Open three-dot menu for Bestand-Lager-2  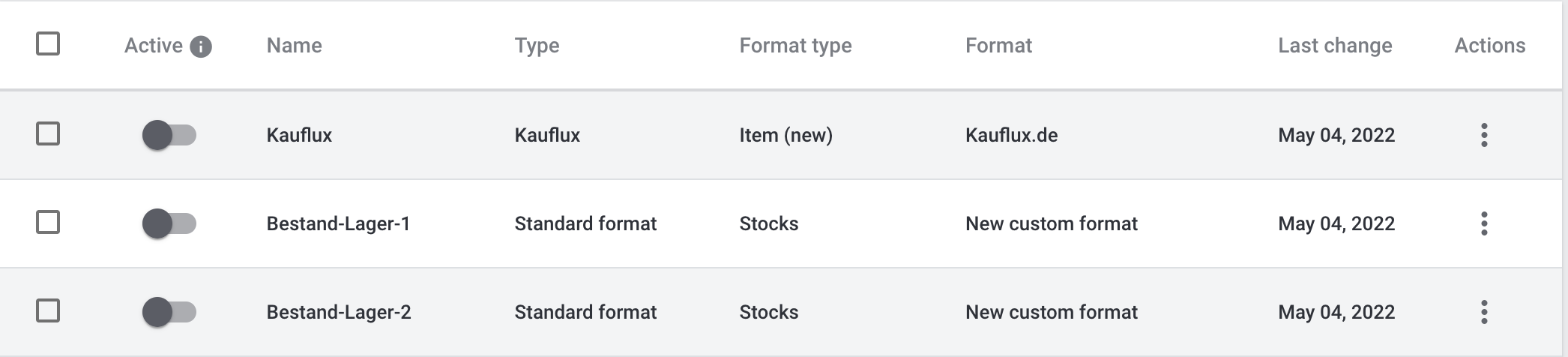pos(1484,312)
